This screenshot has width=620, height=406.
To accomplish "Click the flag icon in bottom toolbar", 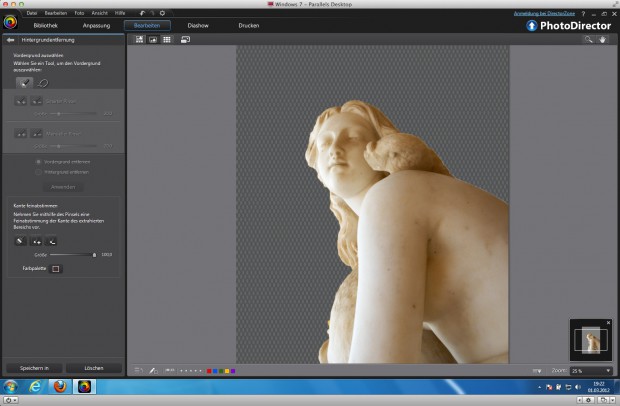I will pos(170,370).
